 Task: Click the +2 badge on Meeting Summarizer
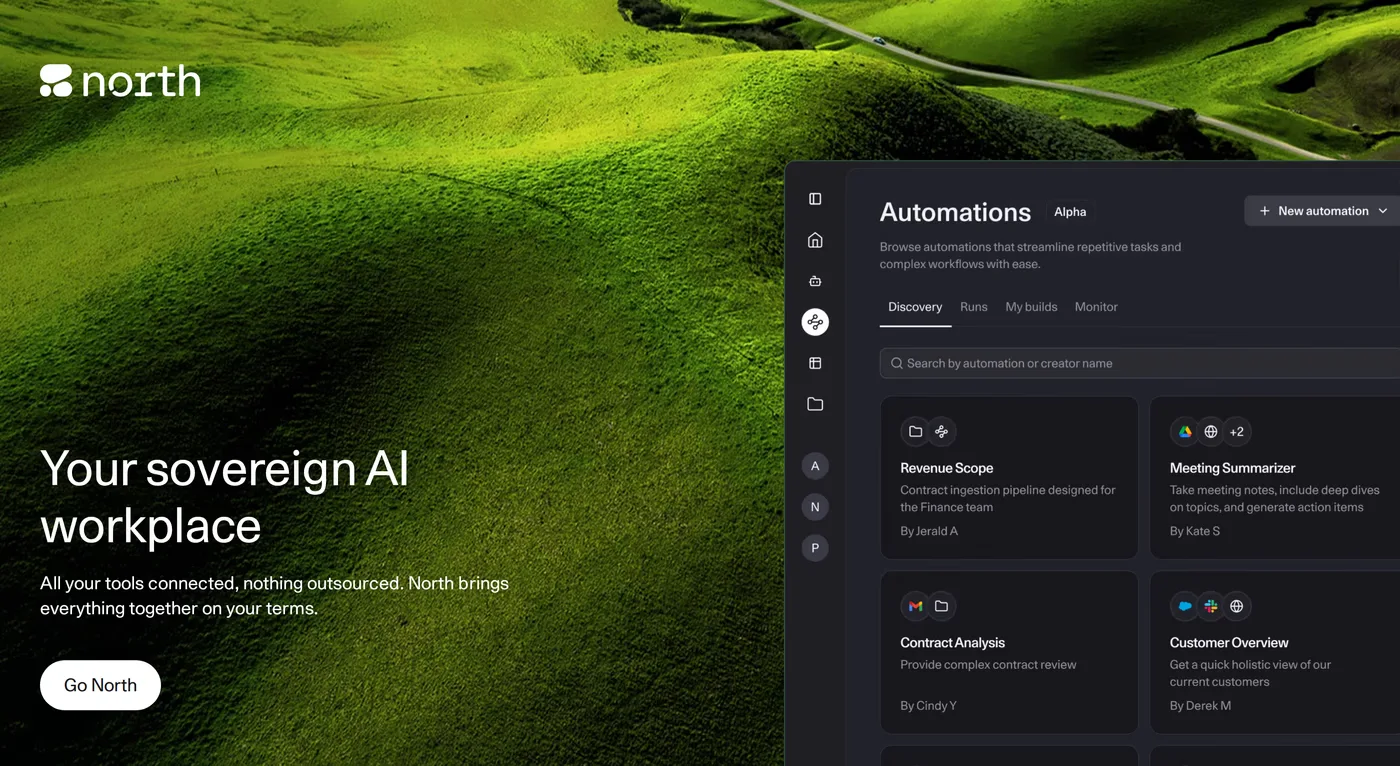pos(1237,432)
